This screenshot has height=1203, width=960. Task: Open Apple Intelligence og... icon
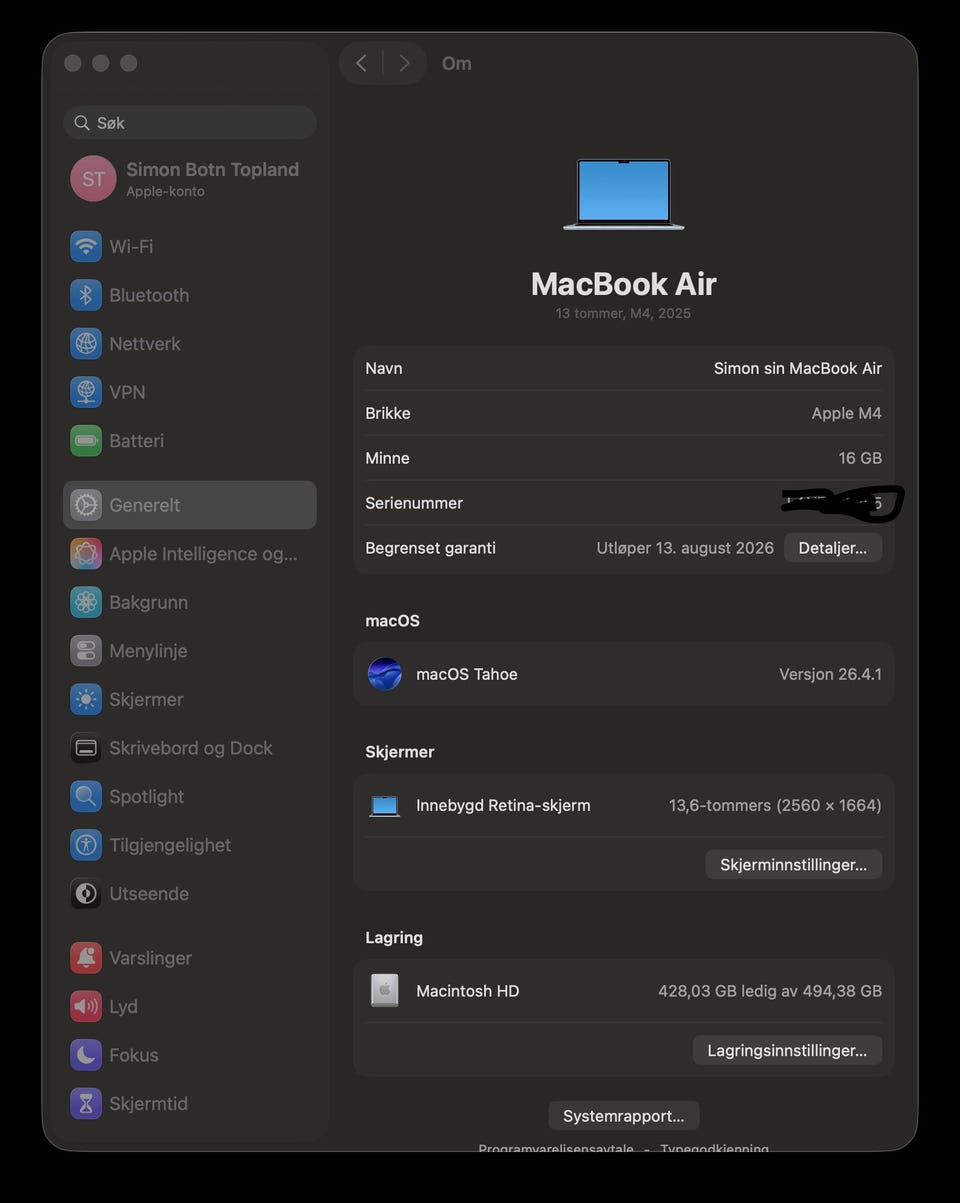tap(86, 553)
